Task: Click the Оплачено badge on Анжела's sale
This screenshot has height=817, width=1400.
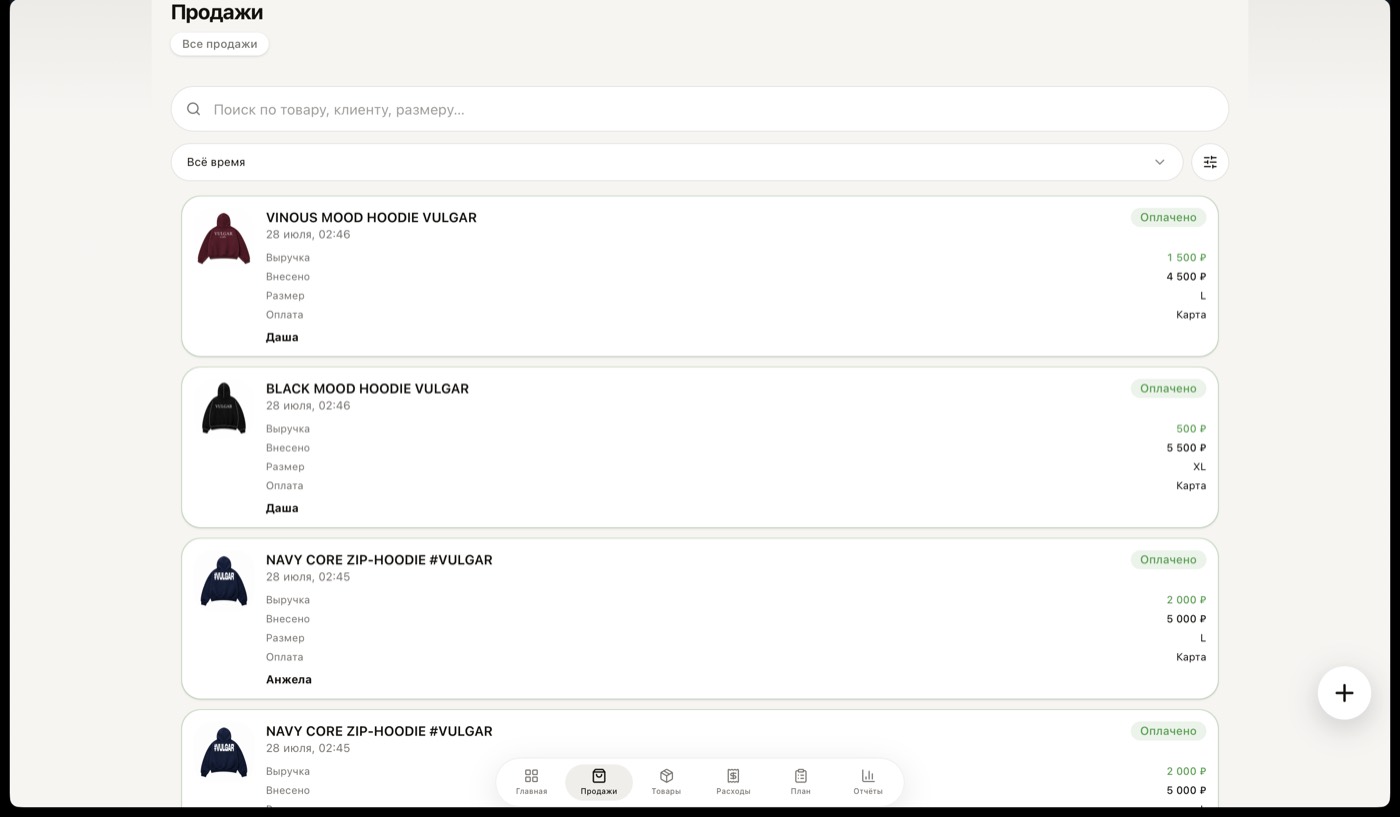Action: click(x=1168, y=560)
